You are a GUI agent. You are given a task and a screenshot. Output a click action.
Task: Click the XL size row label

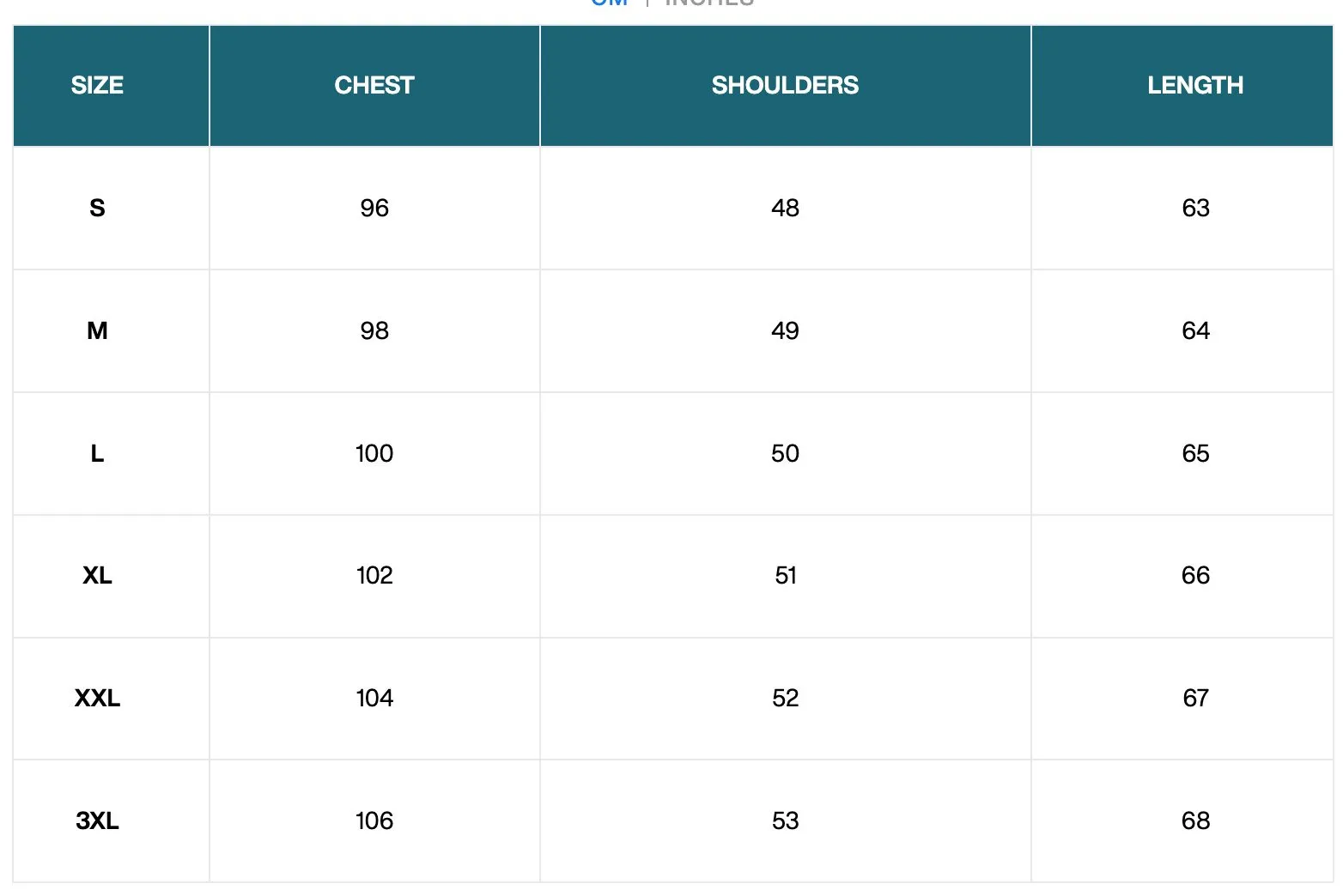(x=97, y=575)
